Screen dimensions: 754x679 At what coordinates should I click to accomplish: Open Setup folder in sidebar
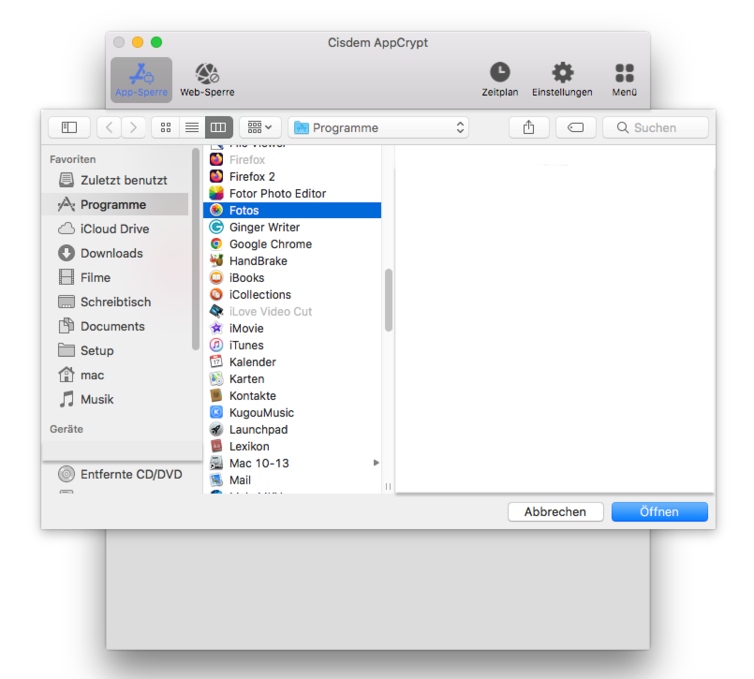tap(115, 351)
